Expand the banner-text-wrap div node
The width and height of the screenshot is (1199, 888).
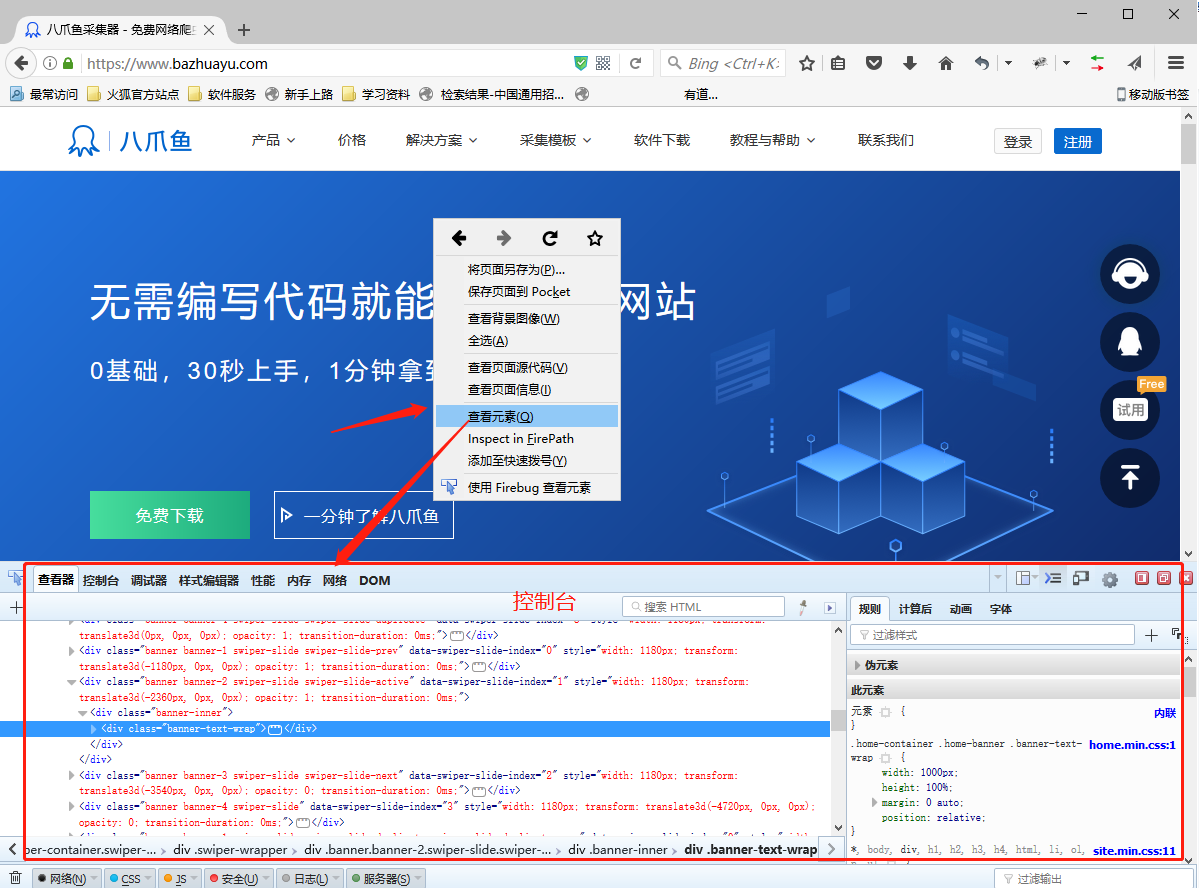tap(93, 729)
